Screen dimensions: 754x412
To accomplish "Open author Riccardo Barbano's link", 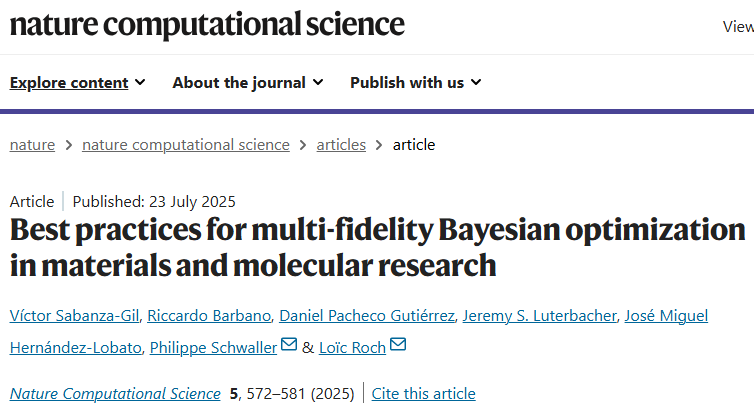I will click(209, 316).
